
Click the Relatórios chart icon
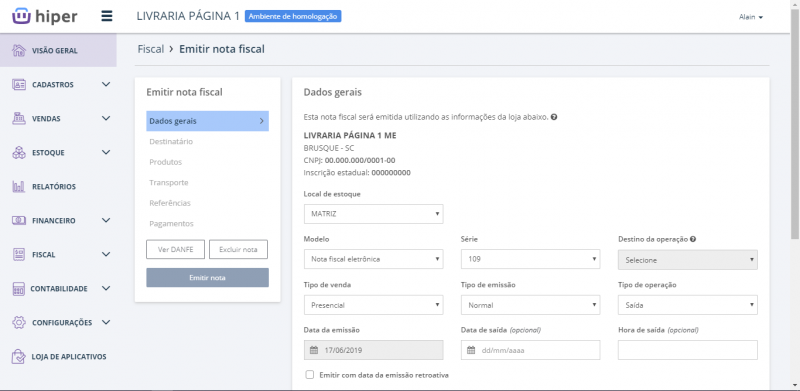pos(18,187)
